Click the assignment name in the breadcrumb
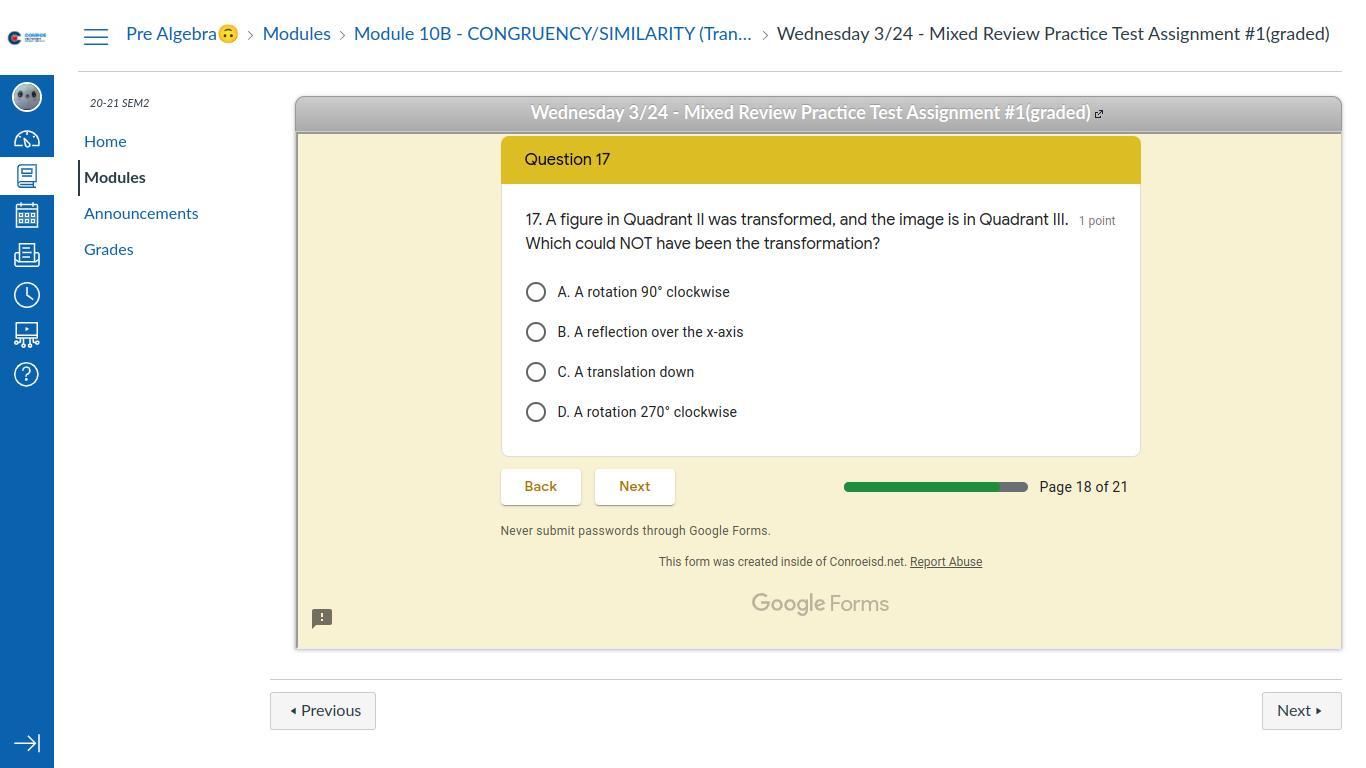 click(x=1053, y=34)
